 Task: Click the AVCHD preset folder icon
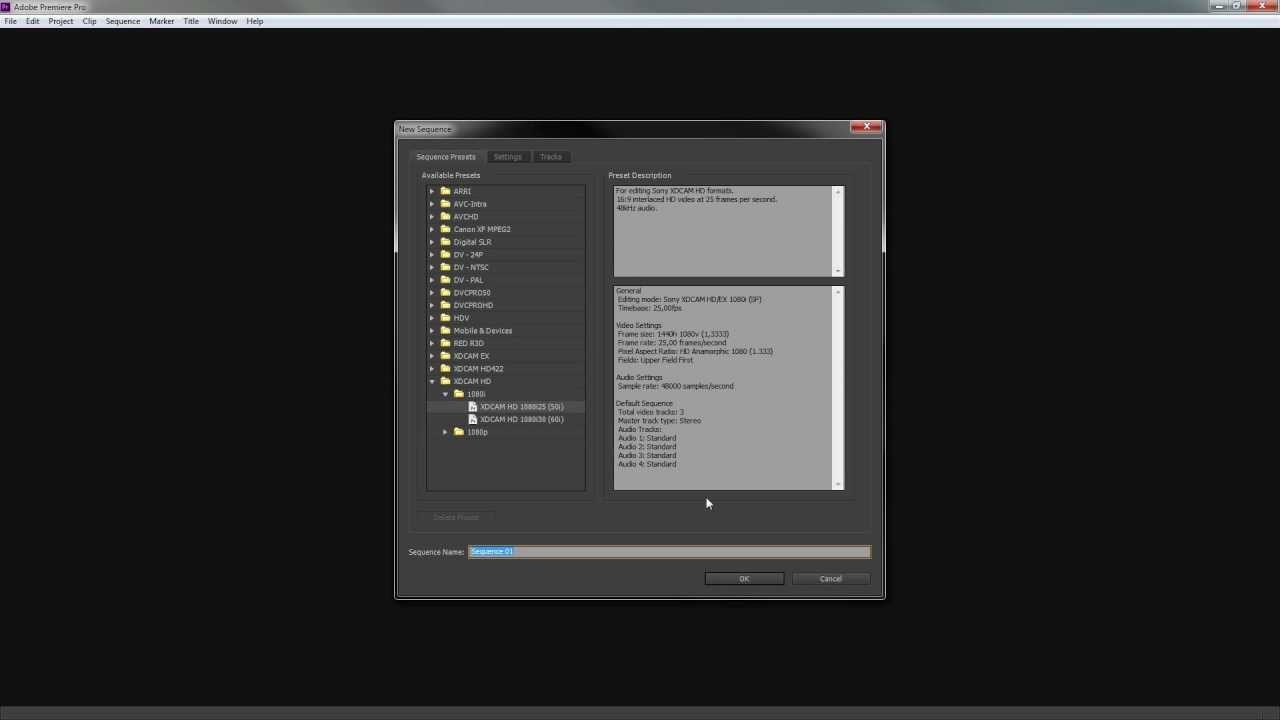(x=445, y=216)
